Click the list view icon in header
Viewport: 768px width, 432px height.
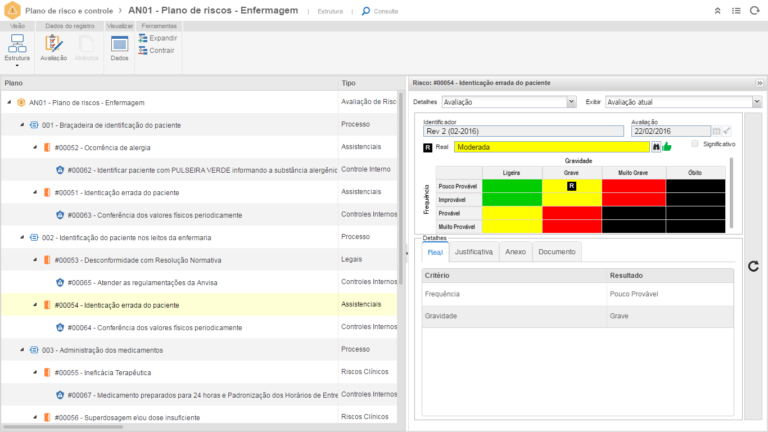click(737, 11)
